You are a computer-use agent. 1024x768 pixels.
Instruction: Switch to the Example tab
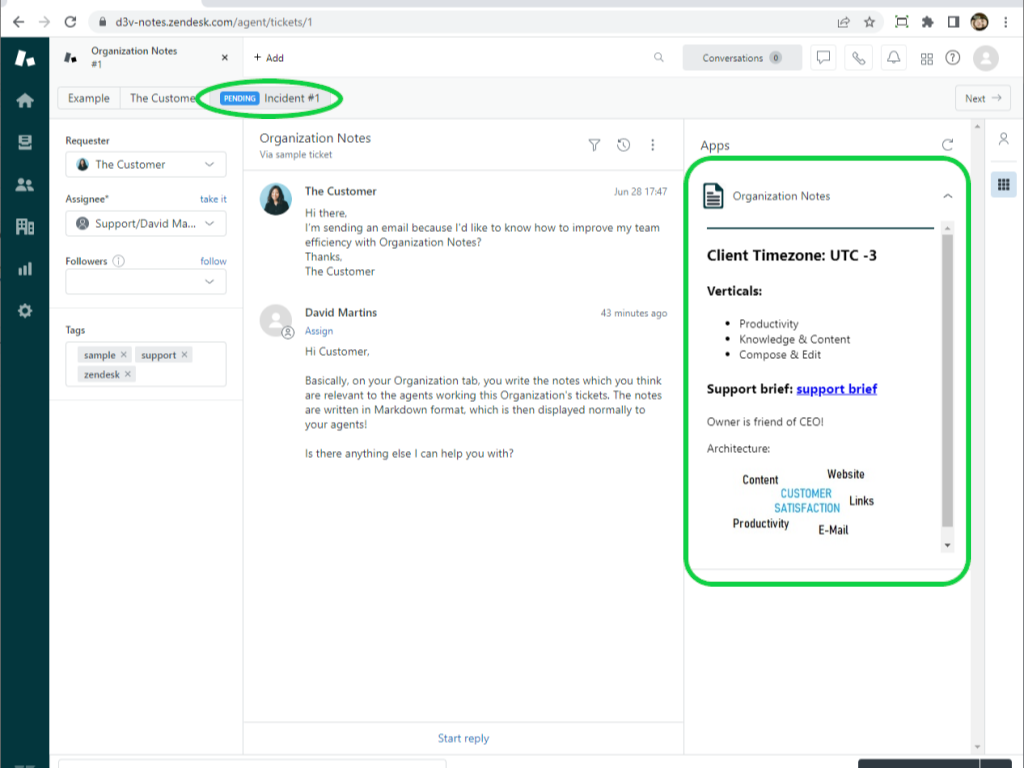point(89,98)
